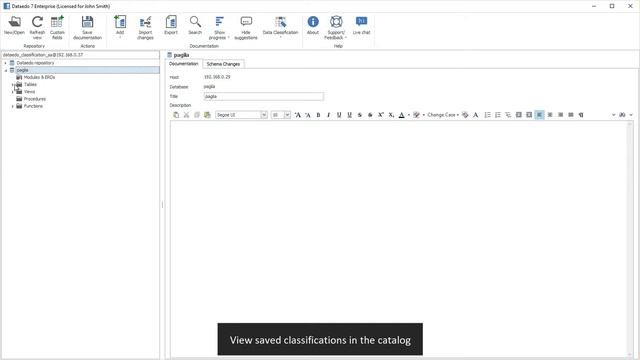The height and width of the screenshot is (360, 640).
Task: Toggle subscript formatting
Action: [391, 115]
